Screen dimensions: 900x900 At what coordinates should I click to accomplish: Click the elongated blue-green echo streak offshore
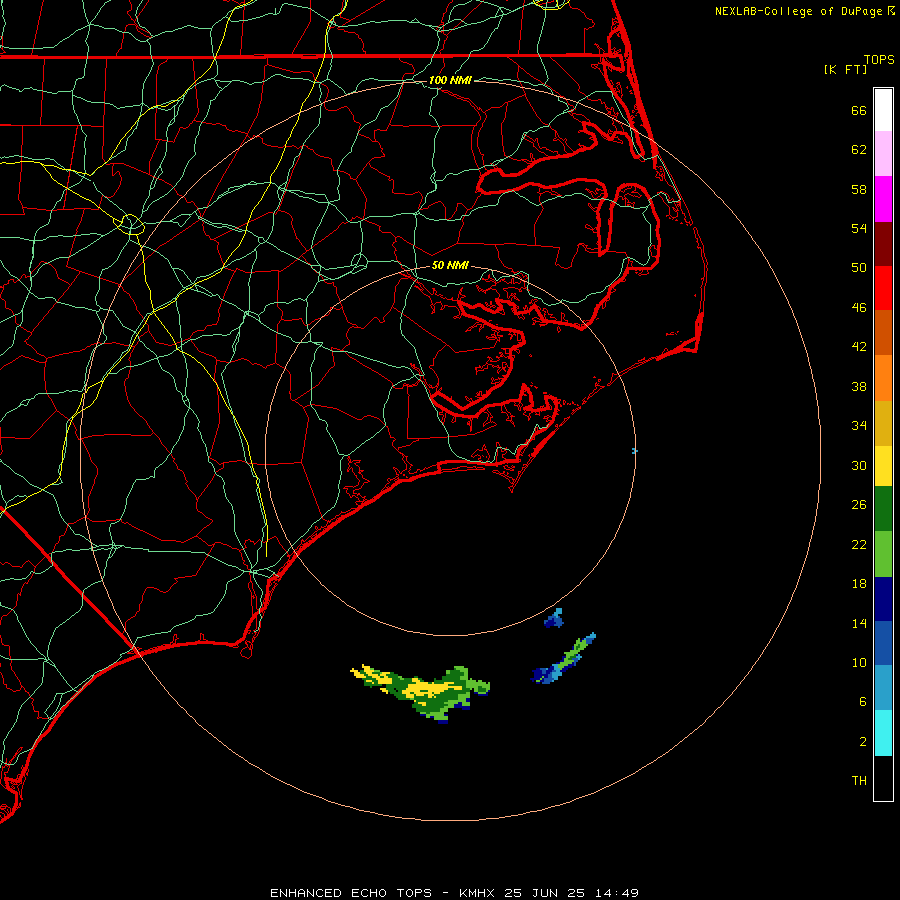564,659
